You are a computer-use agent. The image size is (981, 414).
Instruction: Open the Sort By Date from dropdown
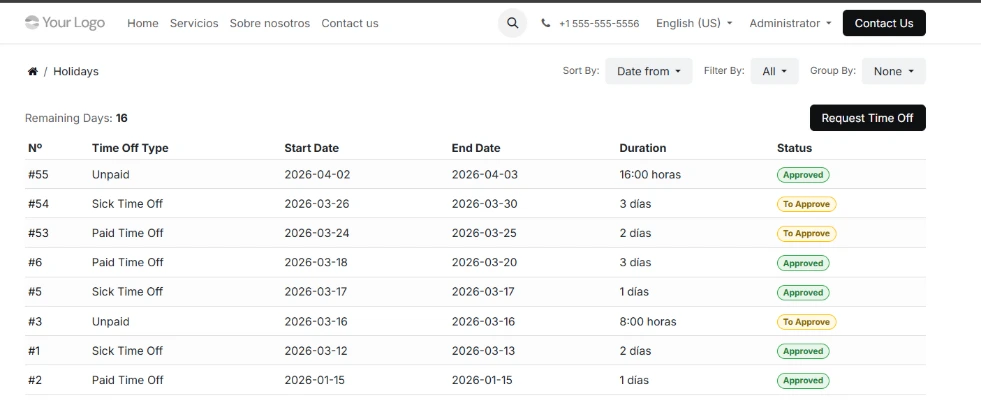coord(648,71)
